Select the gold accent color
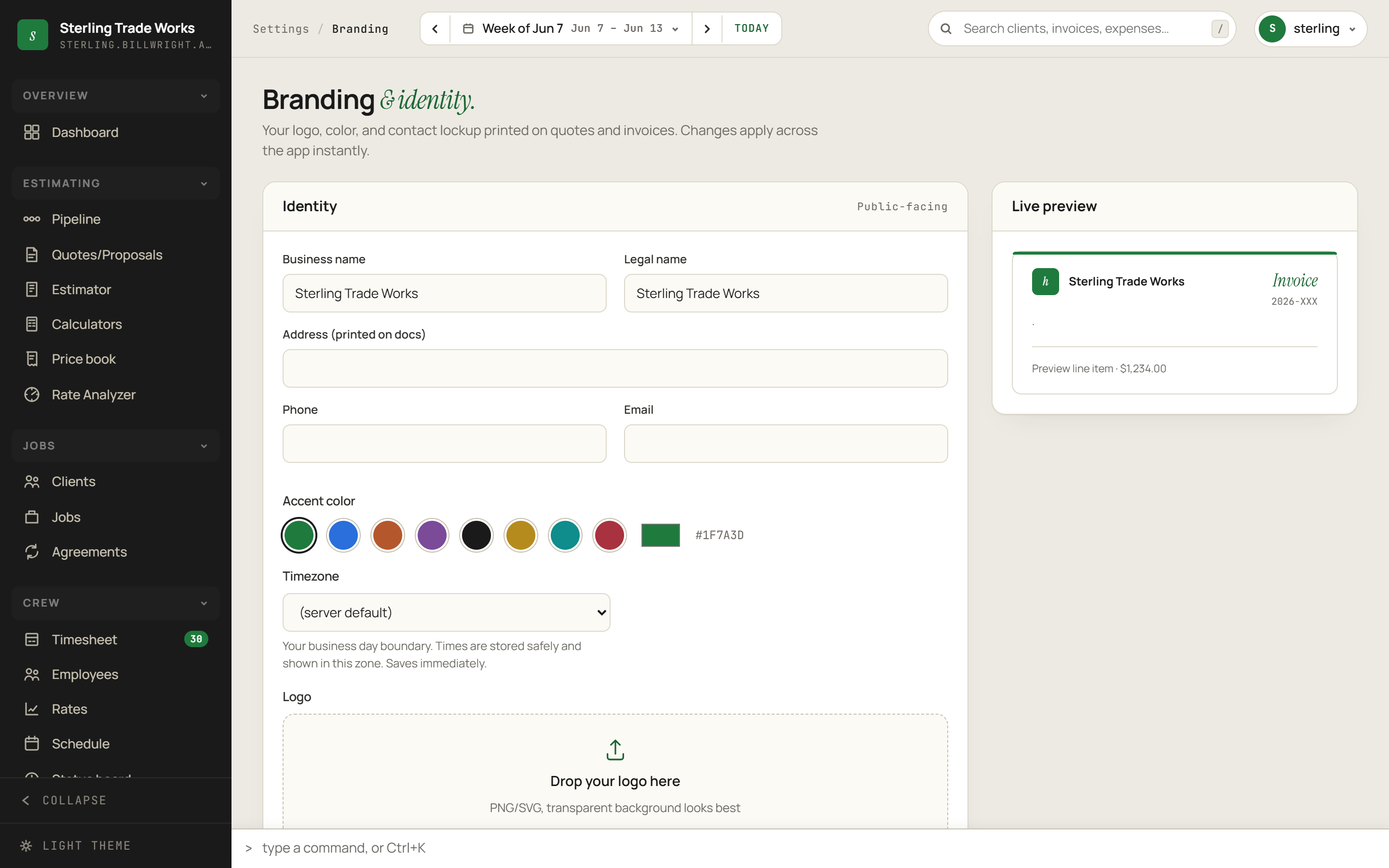 (x=520, y=535)
